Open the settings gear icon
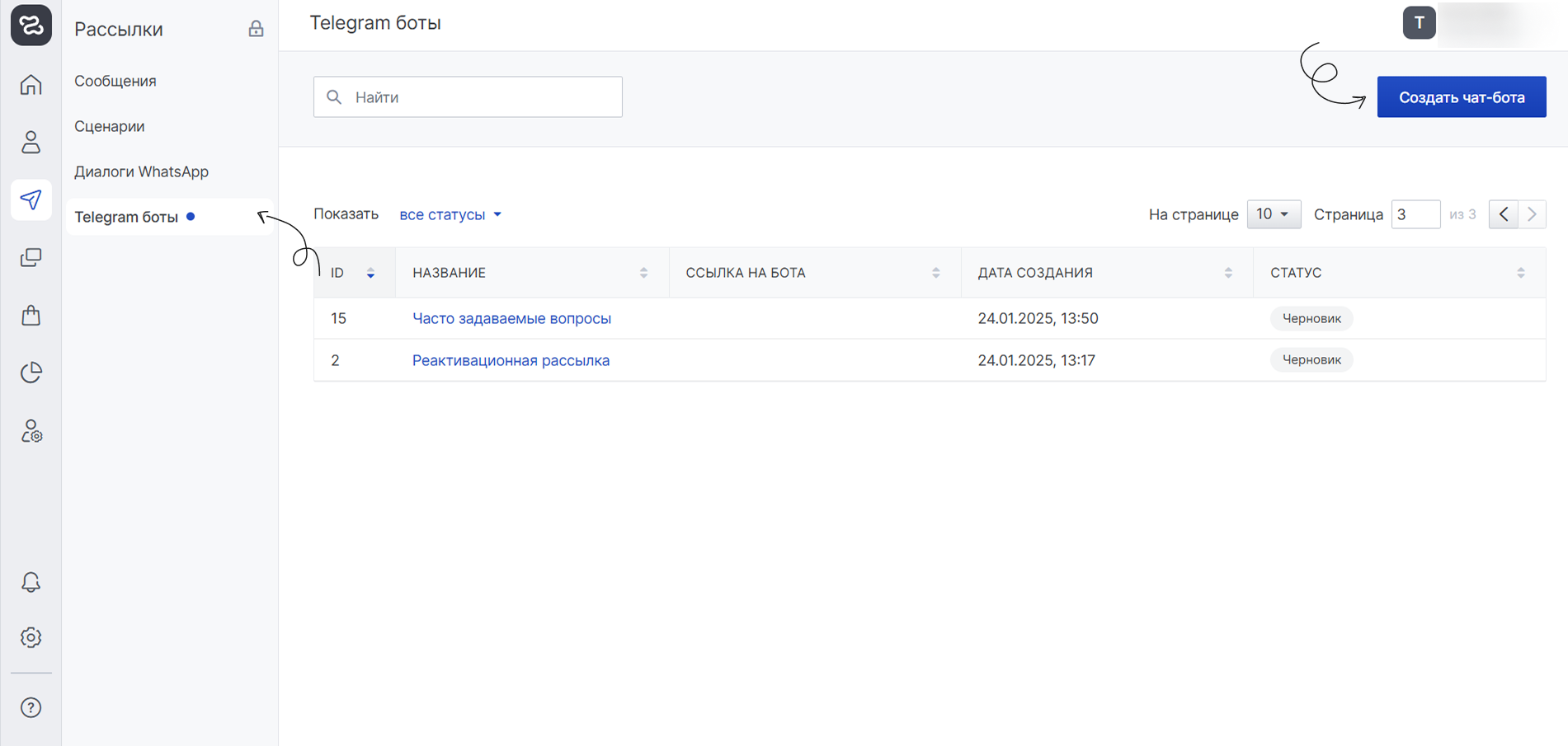The width and height of the screenshot is (1568, 746). (31, 637)
